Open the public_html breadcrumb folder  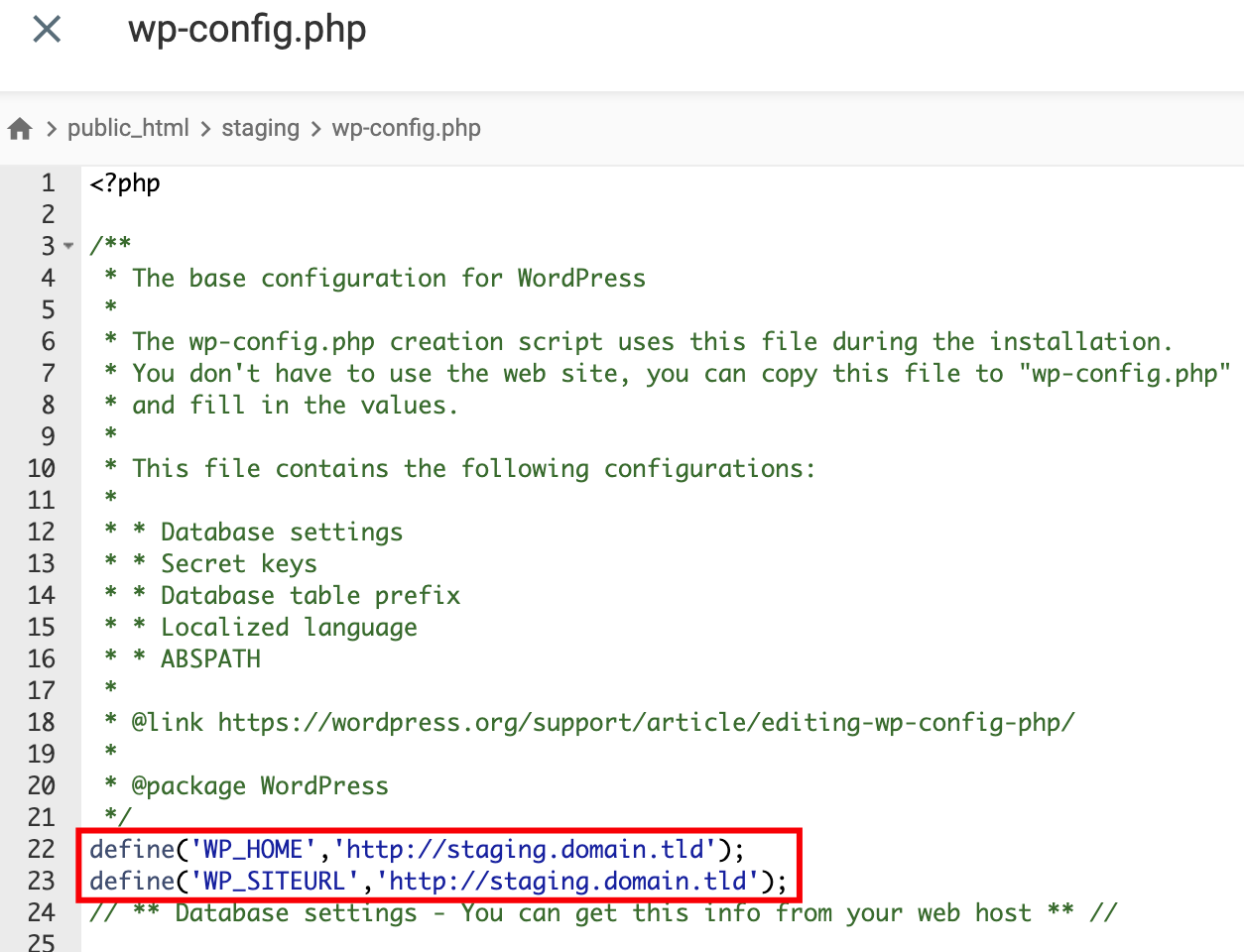(x=128, y=128)
